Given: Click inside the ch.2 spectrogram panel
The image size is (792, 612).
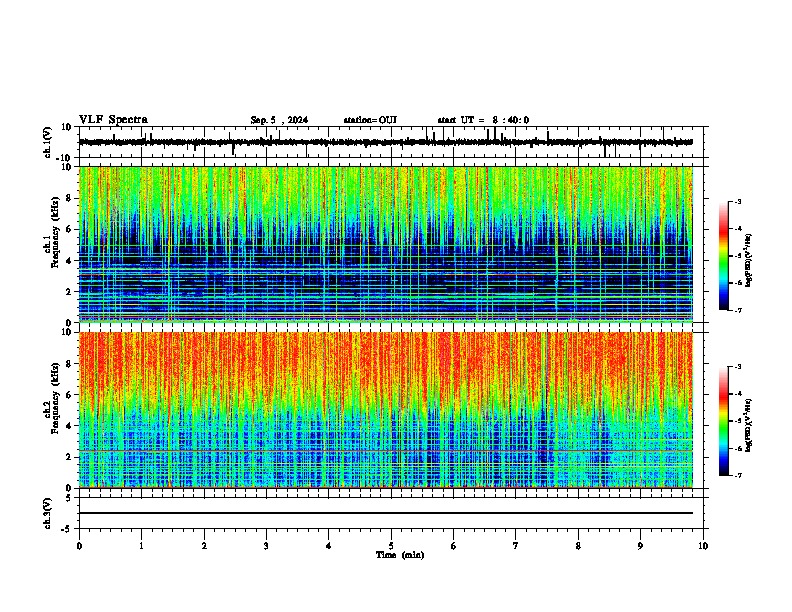Looking at the screenshot, I should point(386,410).
